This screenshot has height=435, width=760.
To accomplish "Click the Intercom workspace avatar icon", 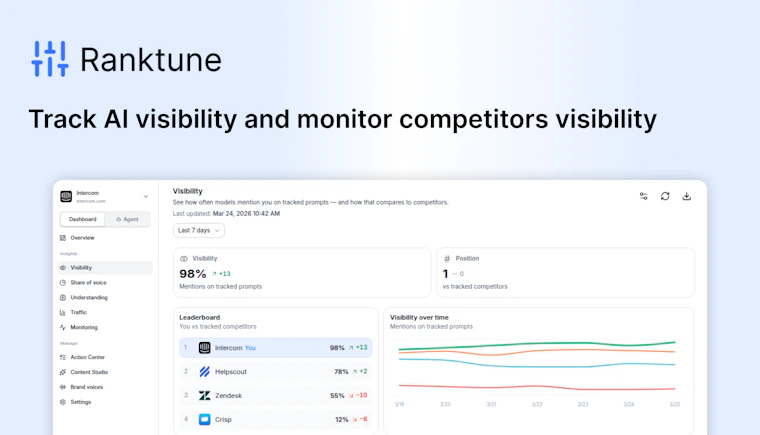I will click(x=66, y=196).
